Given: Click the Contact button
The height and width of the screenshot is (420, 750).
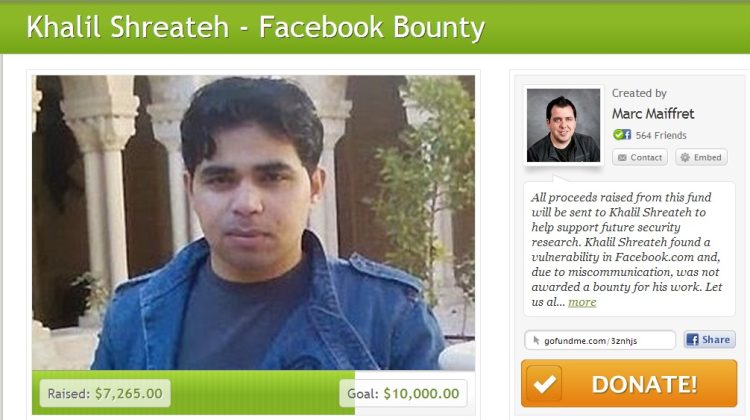Looking at the screenshot, I should (x=640, y=157).
